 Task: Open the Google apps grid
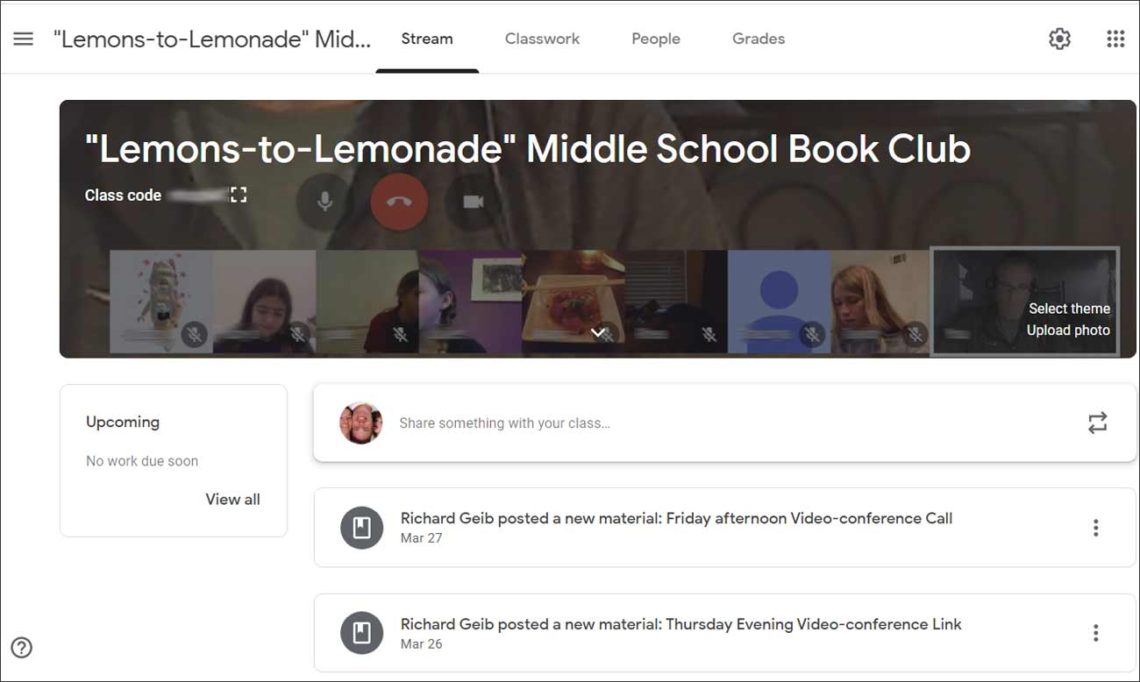(x=1115, y=39)
